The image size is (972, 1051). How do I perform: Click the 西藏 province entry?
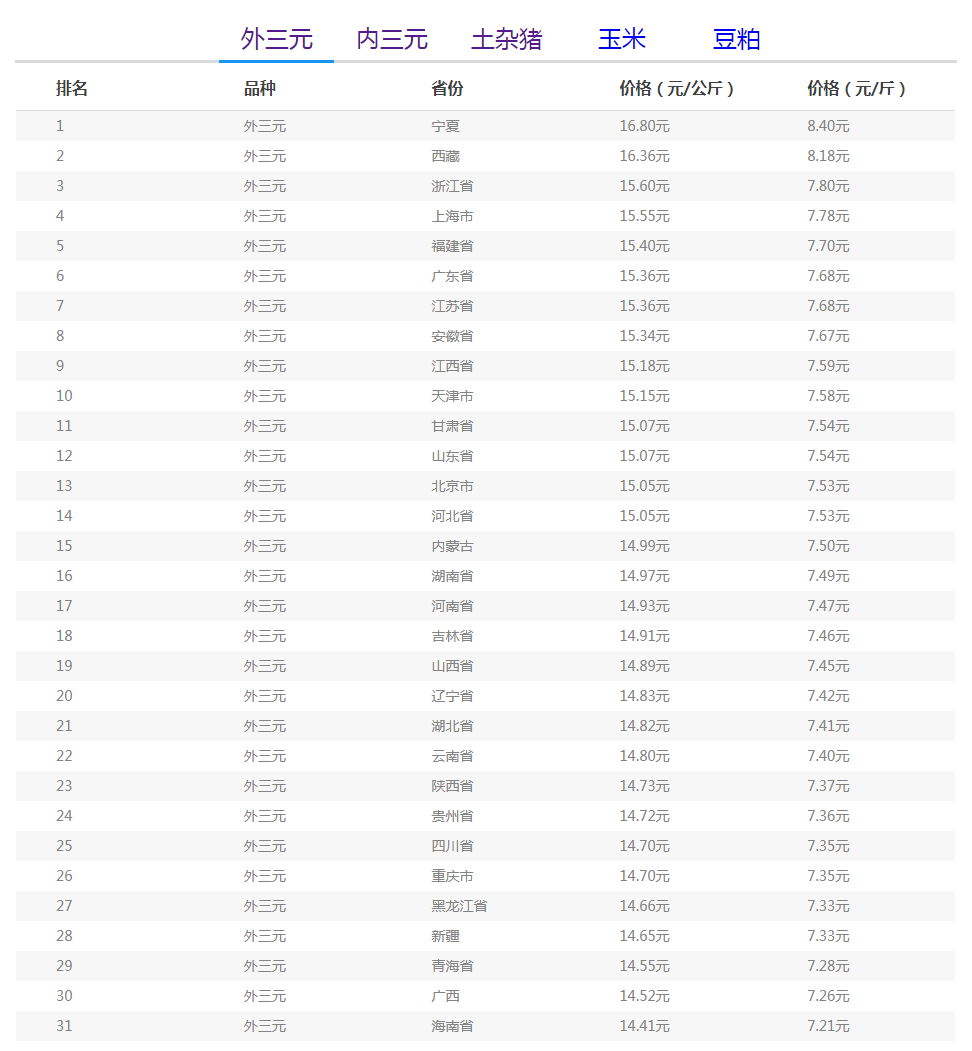[446, 156]
